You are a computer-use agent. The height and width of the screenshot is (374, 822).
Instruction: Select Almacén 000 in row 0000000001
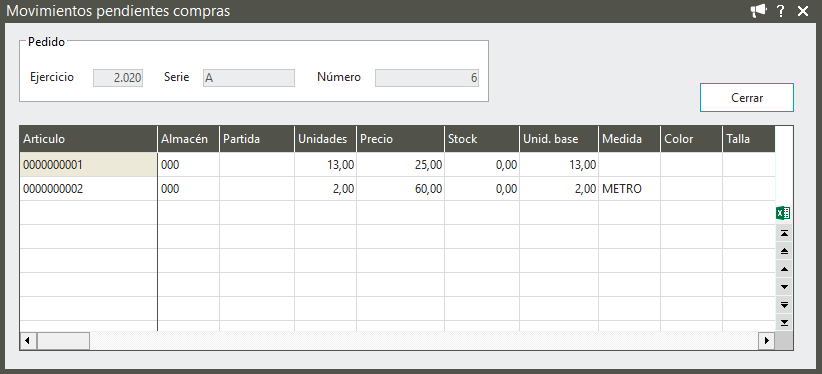click(189, 165)
